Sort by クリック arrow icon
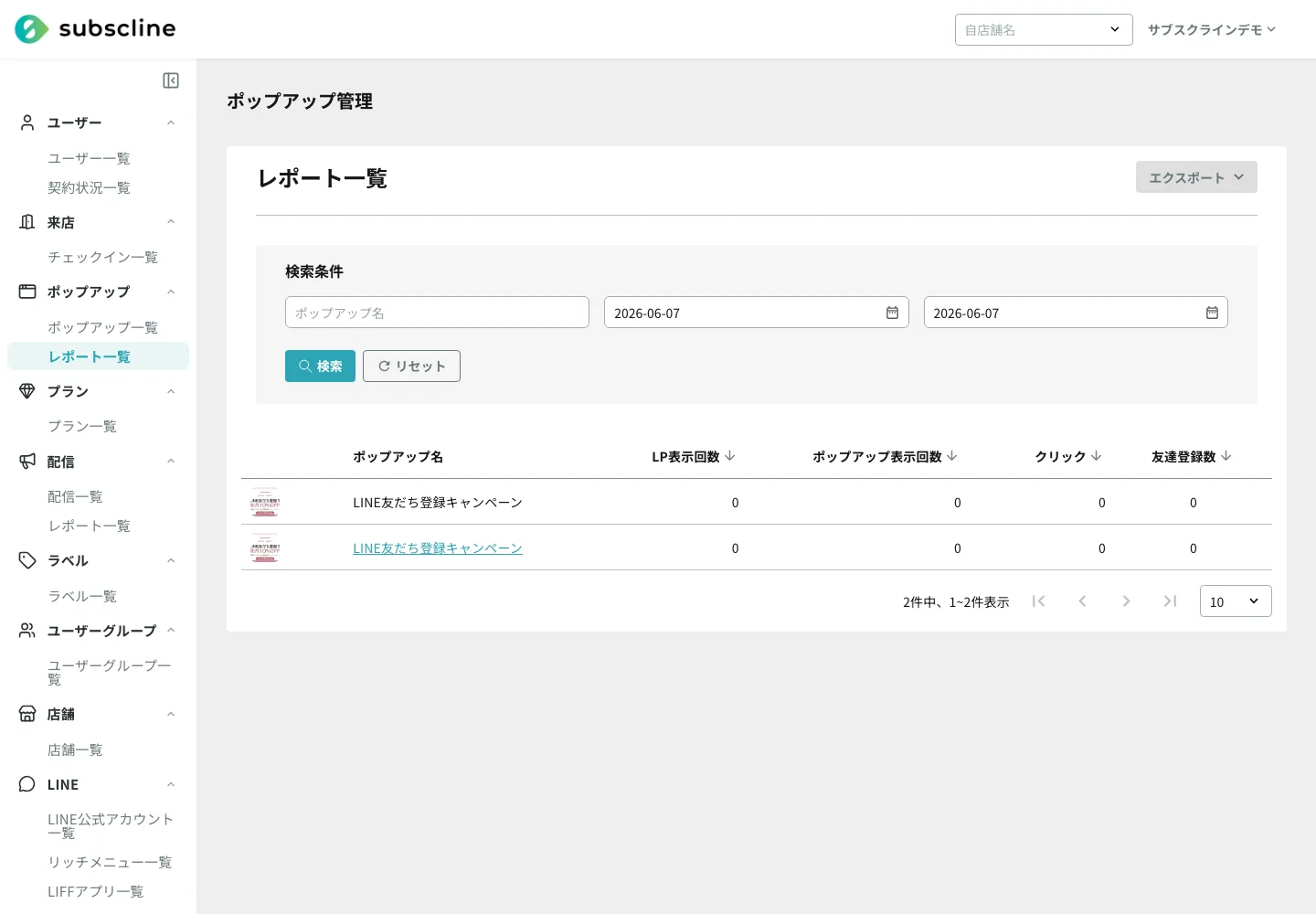This screenshot has height=914, width=1316. click(1097, 456)
